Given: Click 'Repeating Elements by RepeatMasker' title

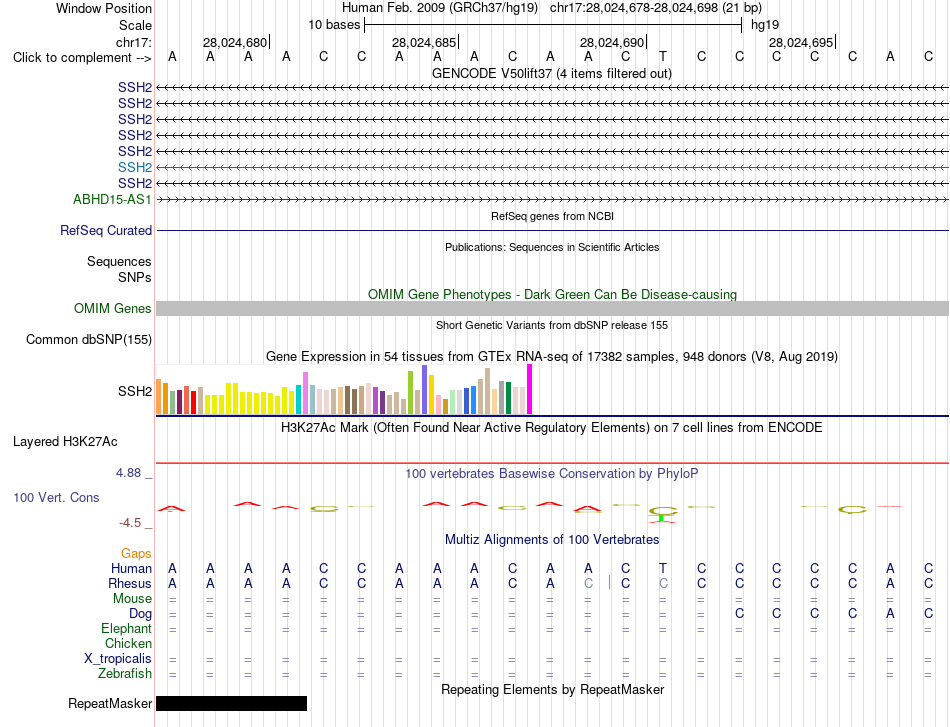Looking at the screenshot, I should coord(553,689).
